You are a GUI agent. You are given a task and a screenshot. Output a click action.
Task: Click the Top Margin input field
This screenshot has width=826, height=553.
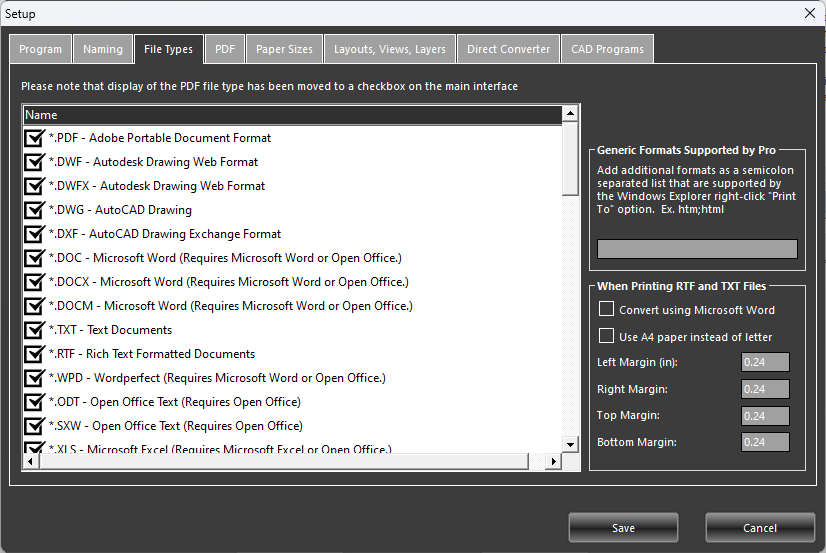(x=765, y=416)
